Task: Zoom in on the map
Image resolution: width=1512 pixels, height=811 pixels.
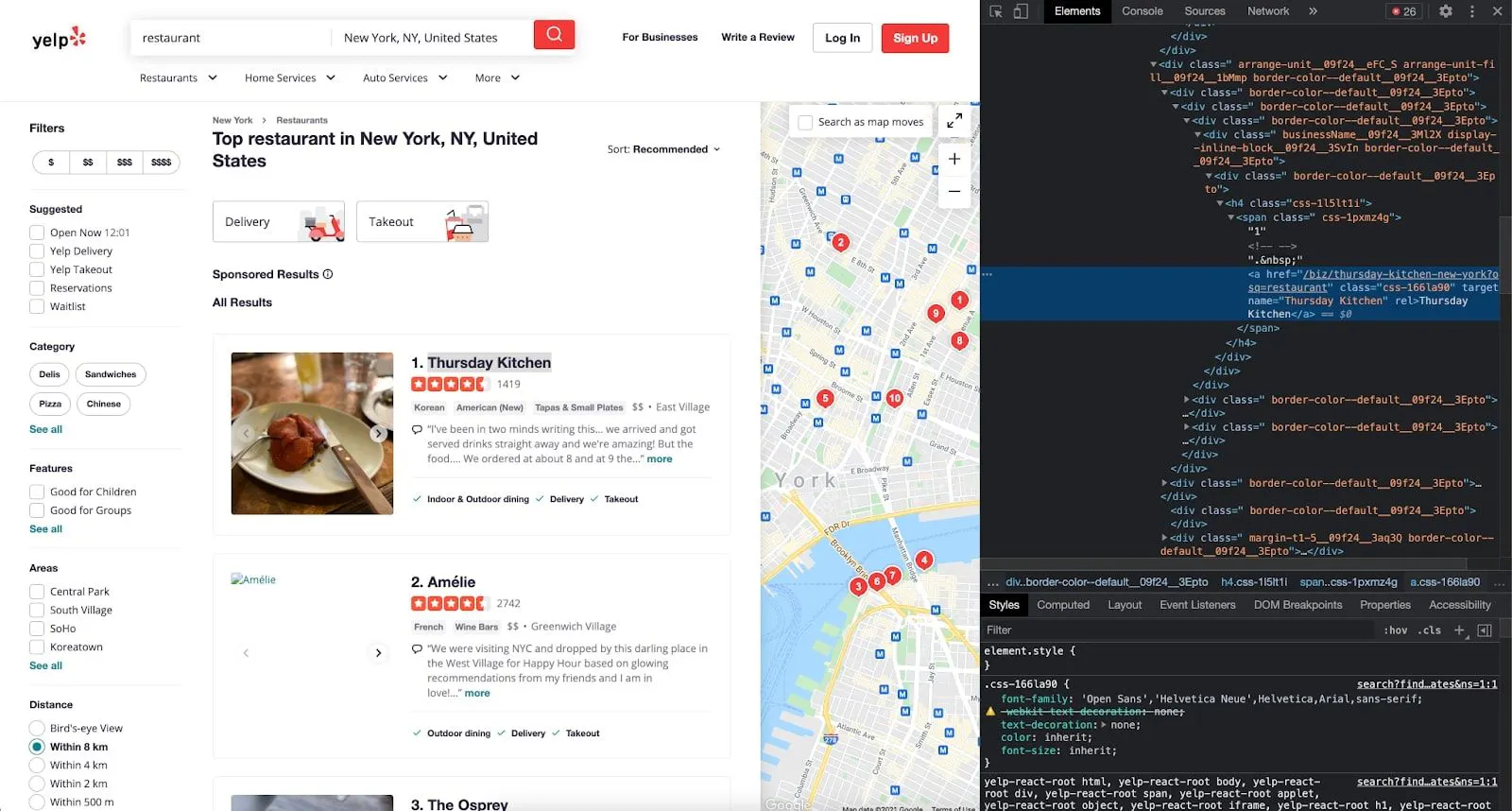Action: click(954, 159)
